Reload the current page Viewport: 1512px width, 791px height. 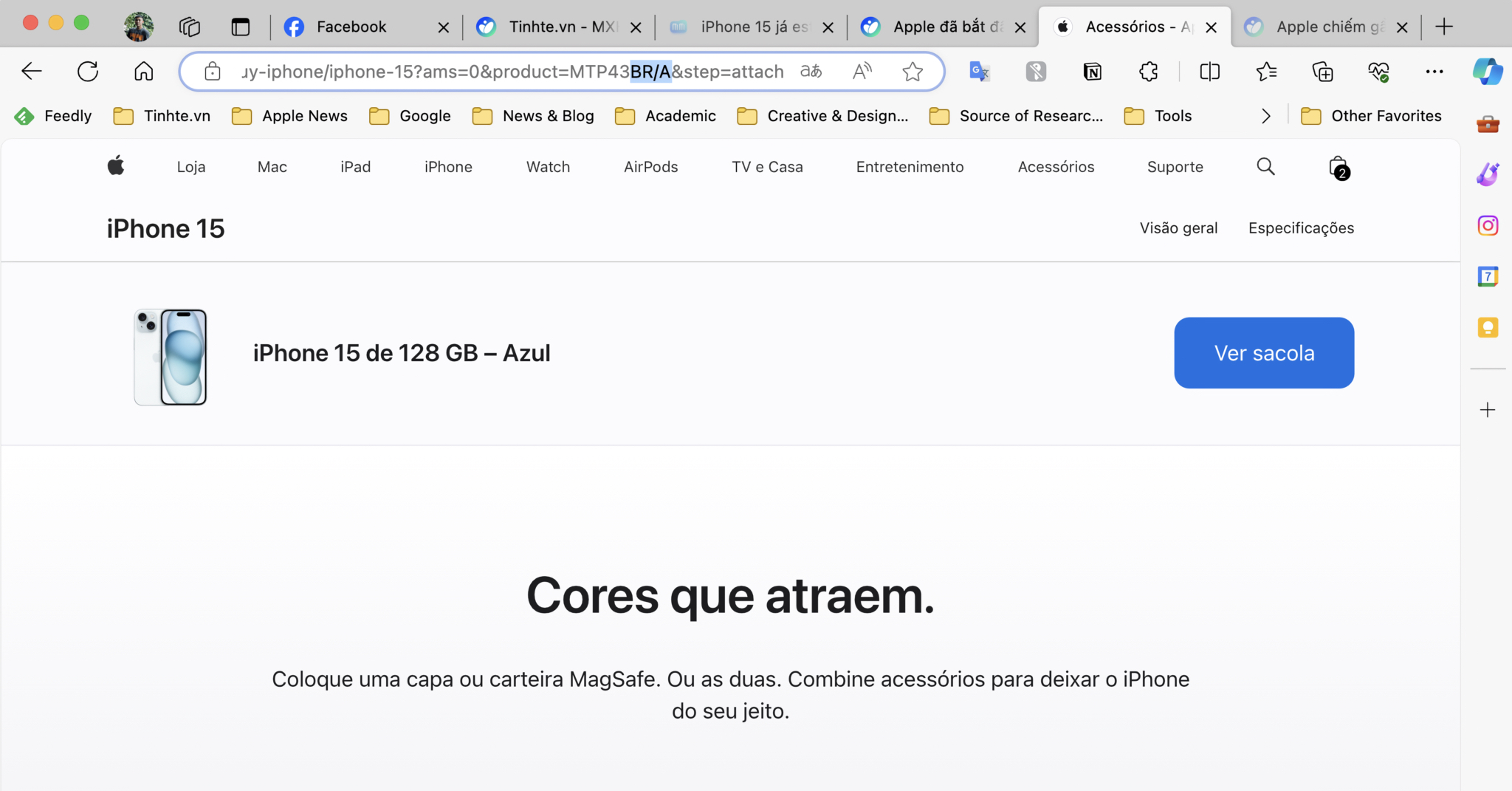pyautogui.click(x=88, y=72)
